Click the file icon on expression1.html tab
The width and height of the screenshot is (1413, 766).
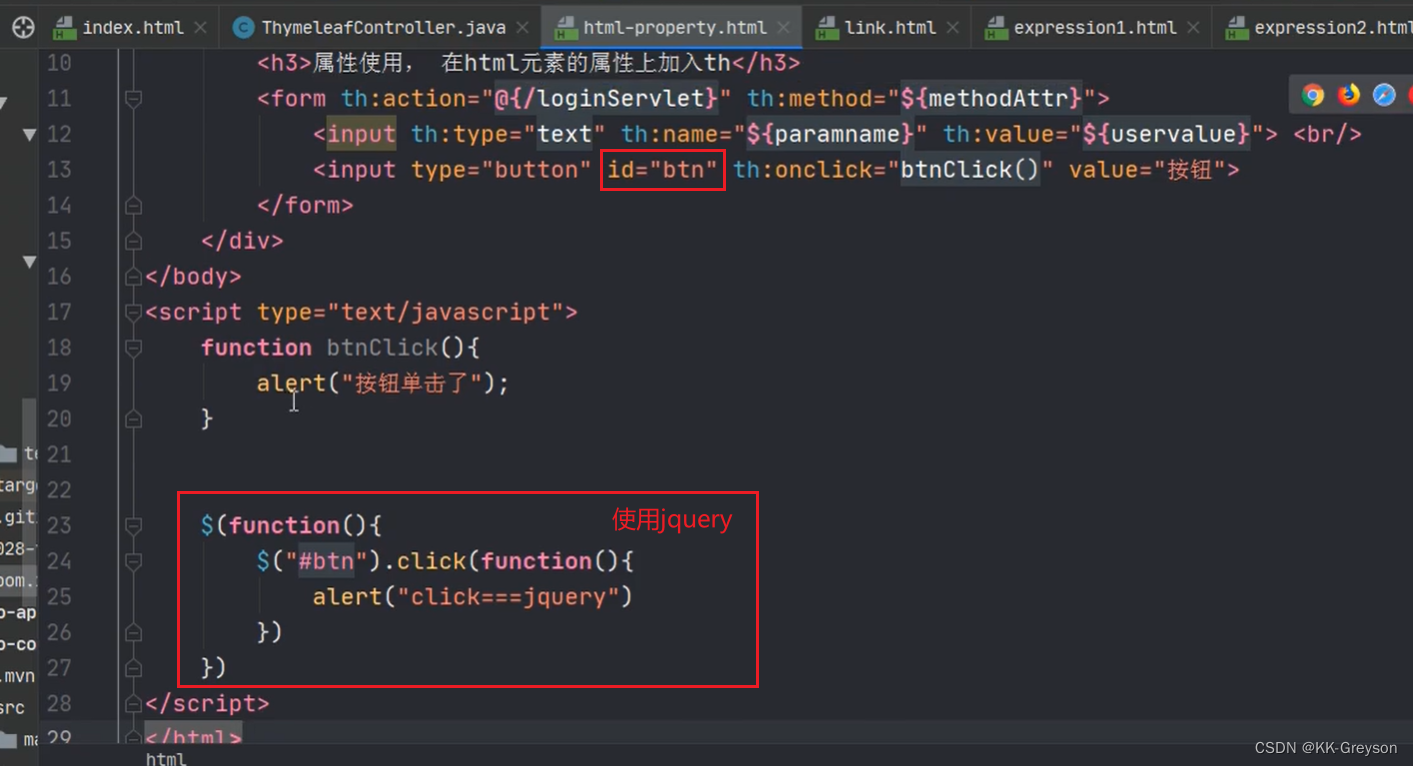[995, 27]
